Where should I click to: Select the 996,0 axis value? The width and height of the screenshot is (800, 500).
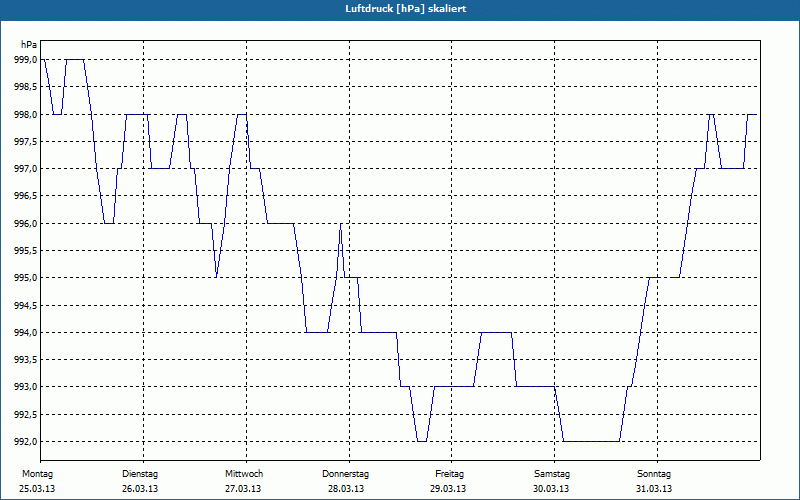click(26, 223)
